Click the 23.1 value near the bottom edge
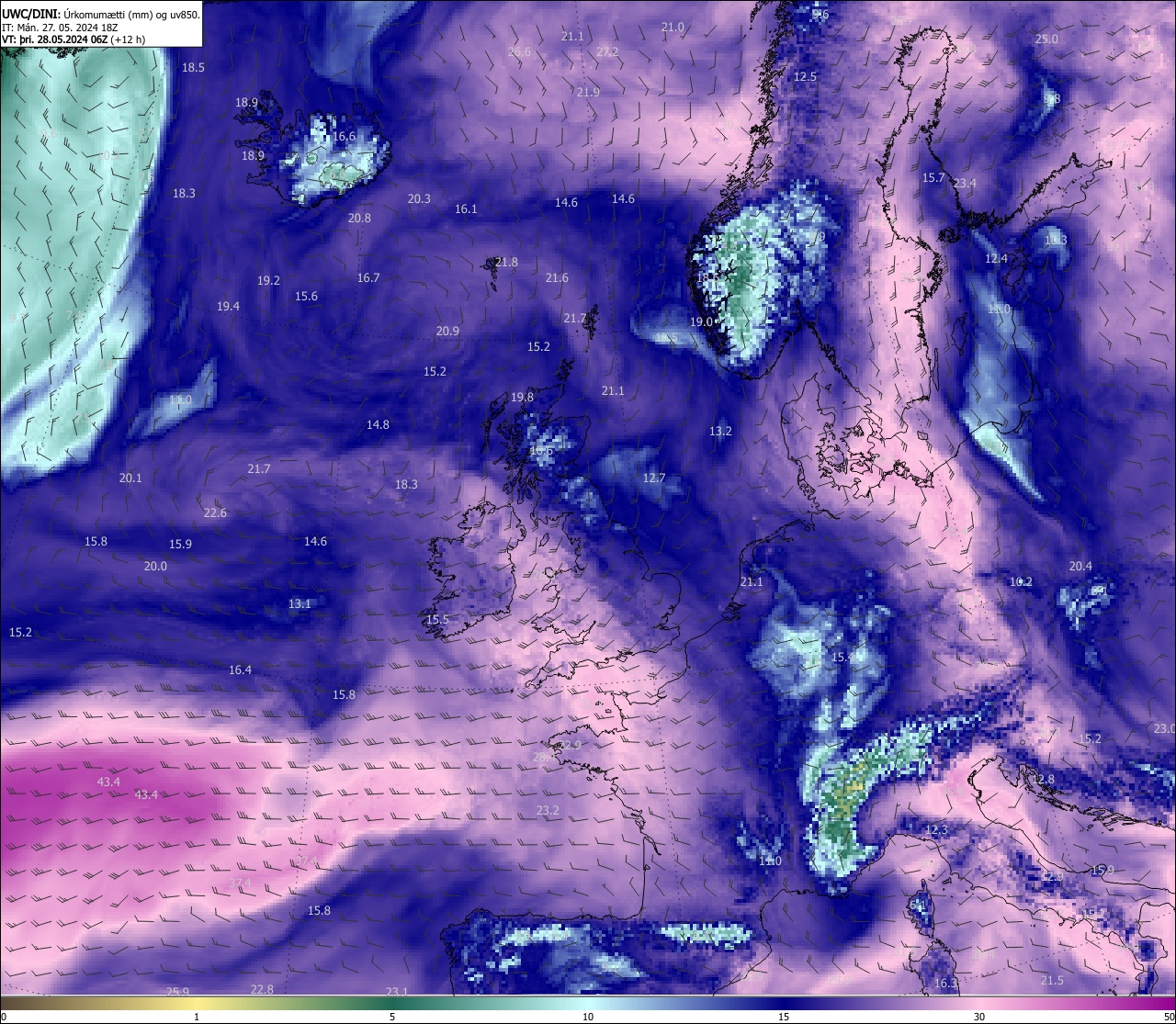Viewport: 1176px width, 1024px height. point(396,992)
